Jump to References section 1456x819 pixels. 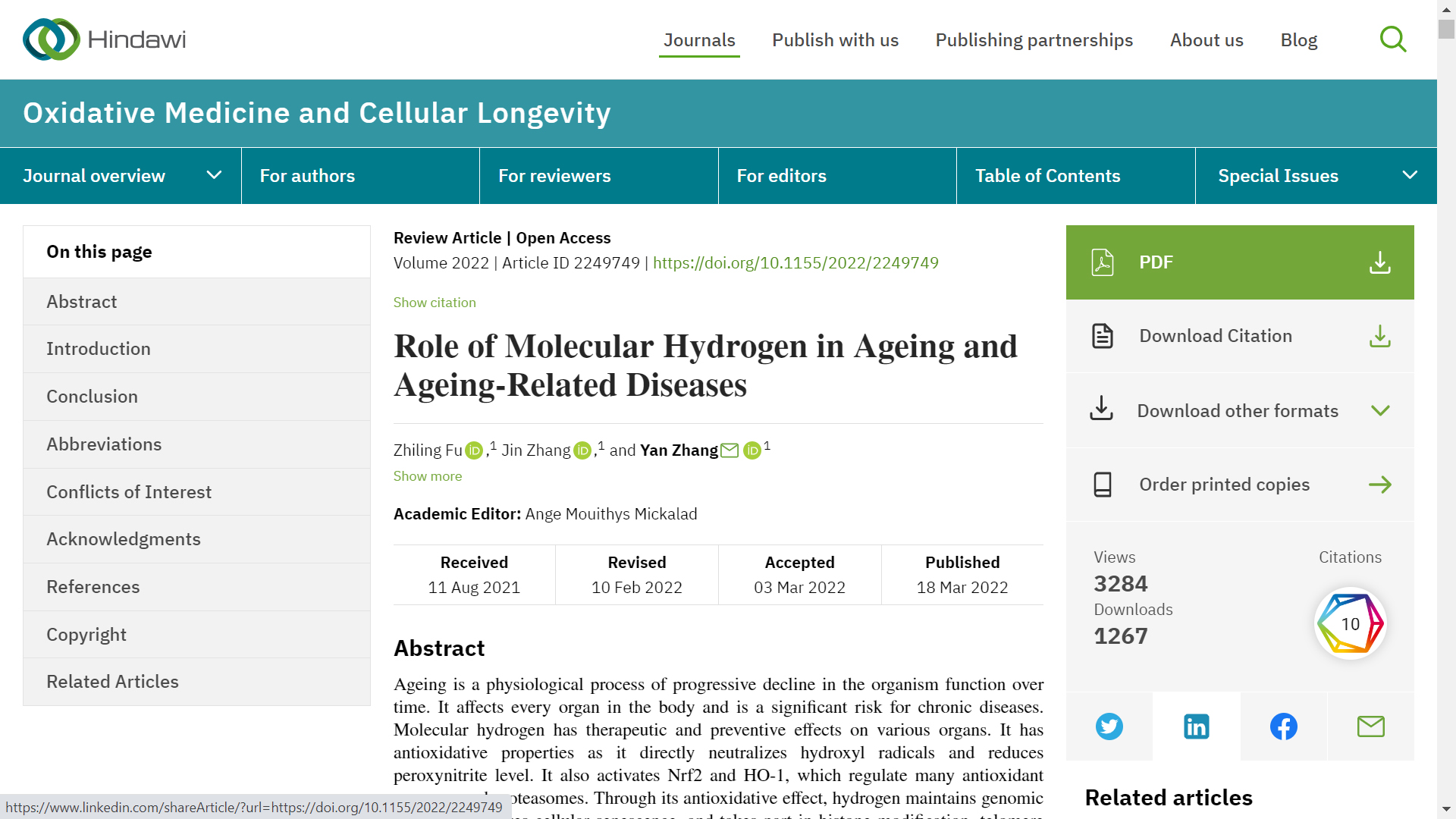[93, 587]
